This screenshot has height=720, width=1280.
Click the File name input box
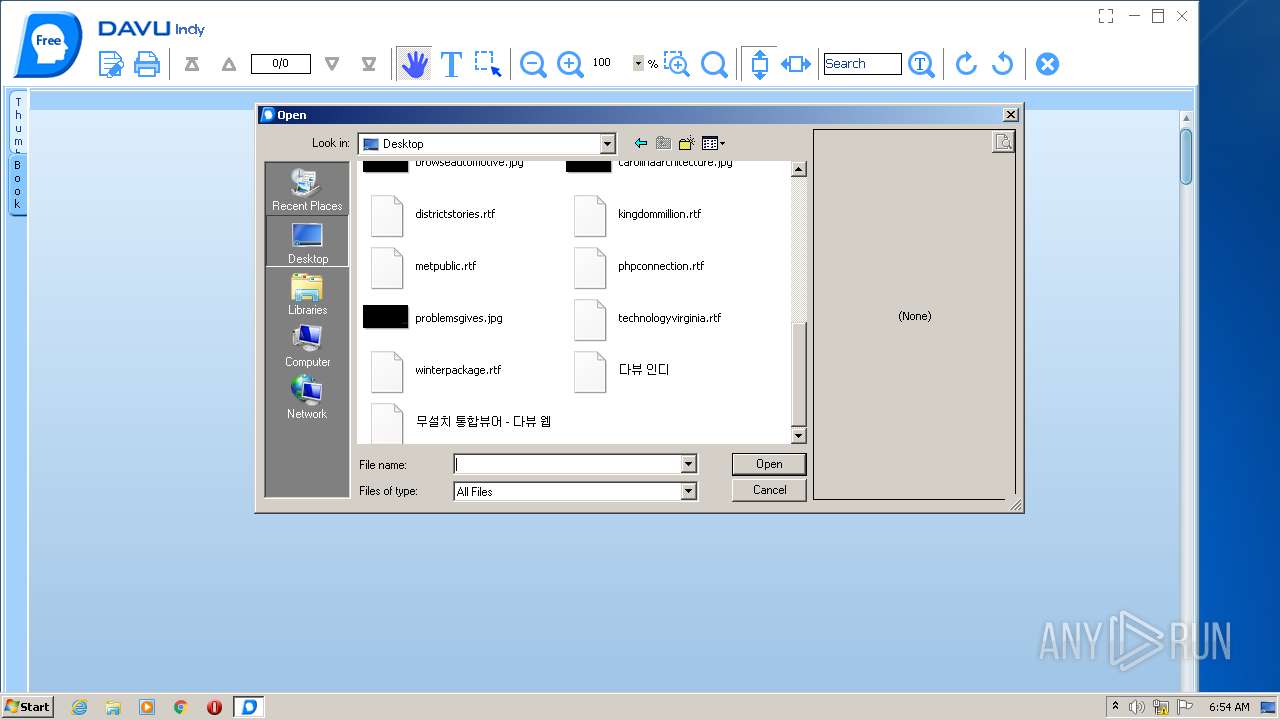[x=567, y=464]
